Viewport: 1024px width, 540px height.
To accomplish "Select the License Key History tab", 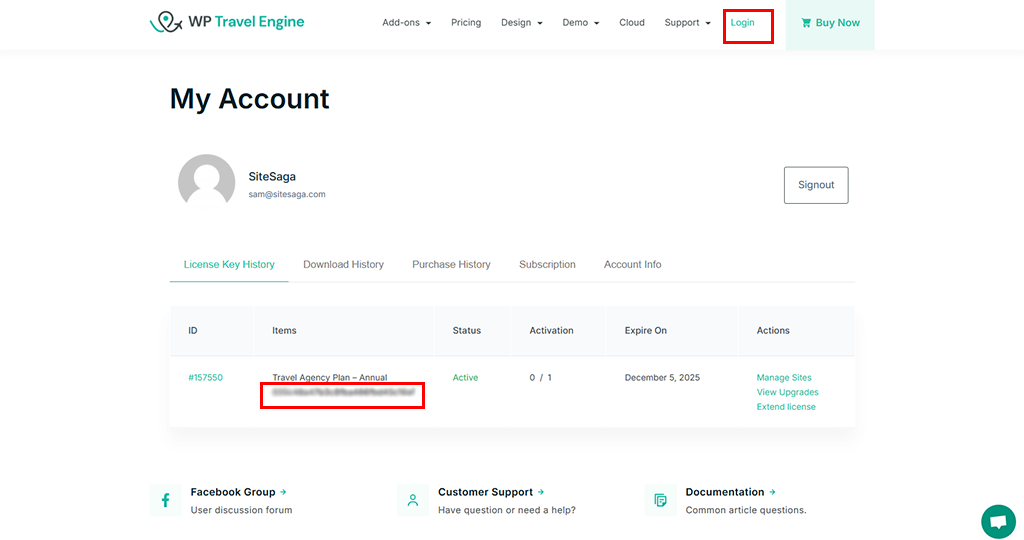I will pyautogui.click(x=229, y=264).
